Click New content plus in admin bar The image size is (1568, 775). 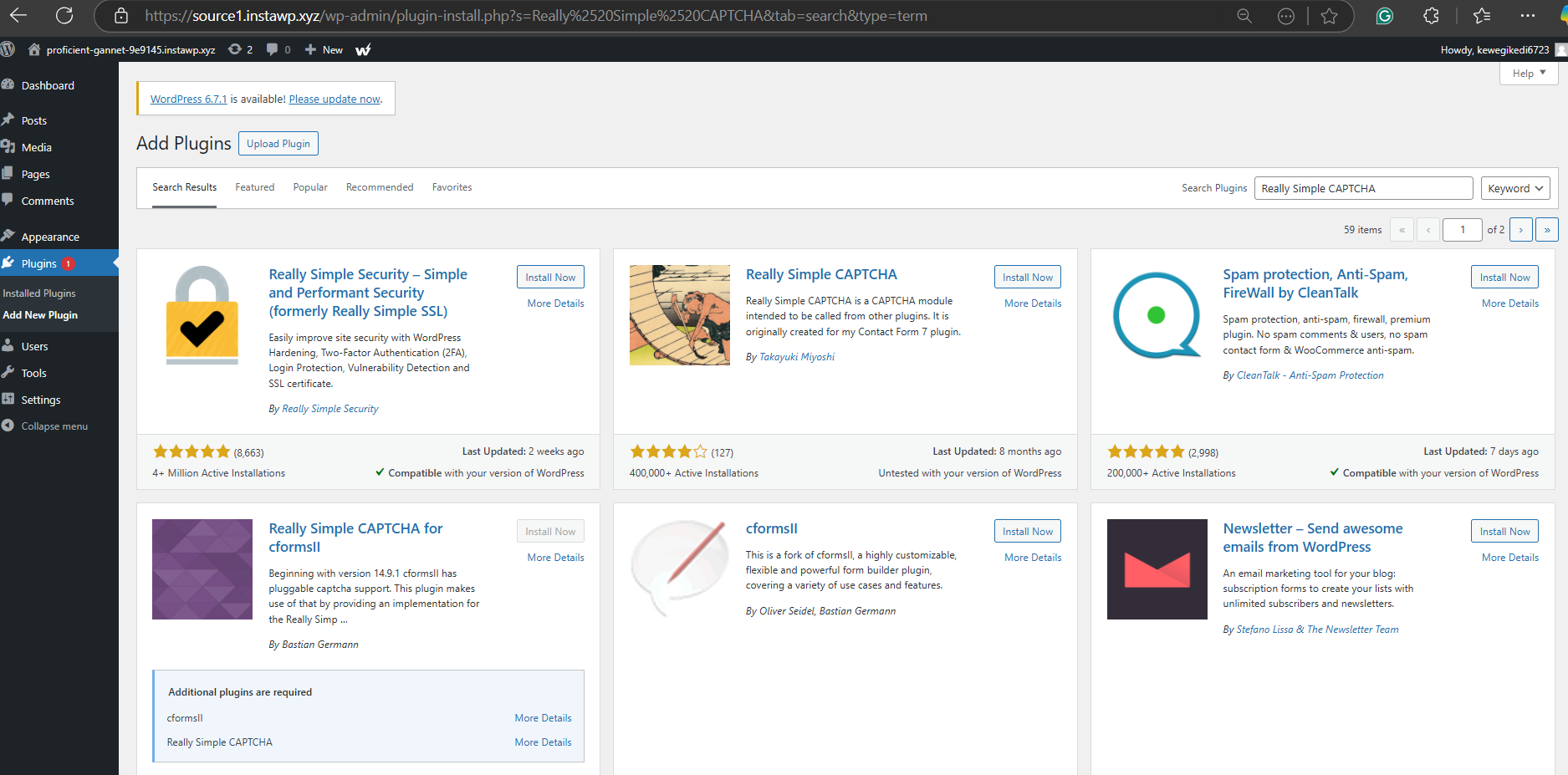324,50
